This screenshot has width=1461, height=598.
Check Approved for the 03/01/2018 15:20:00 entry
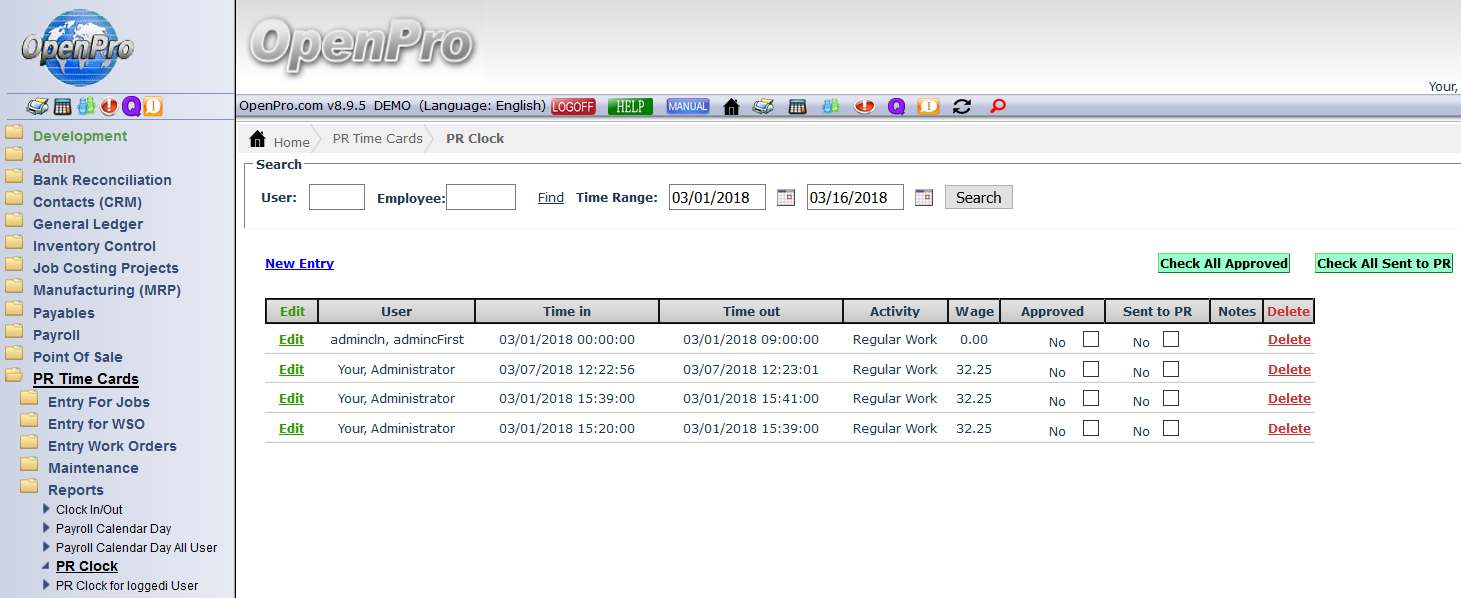1091,428
